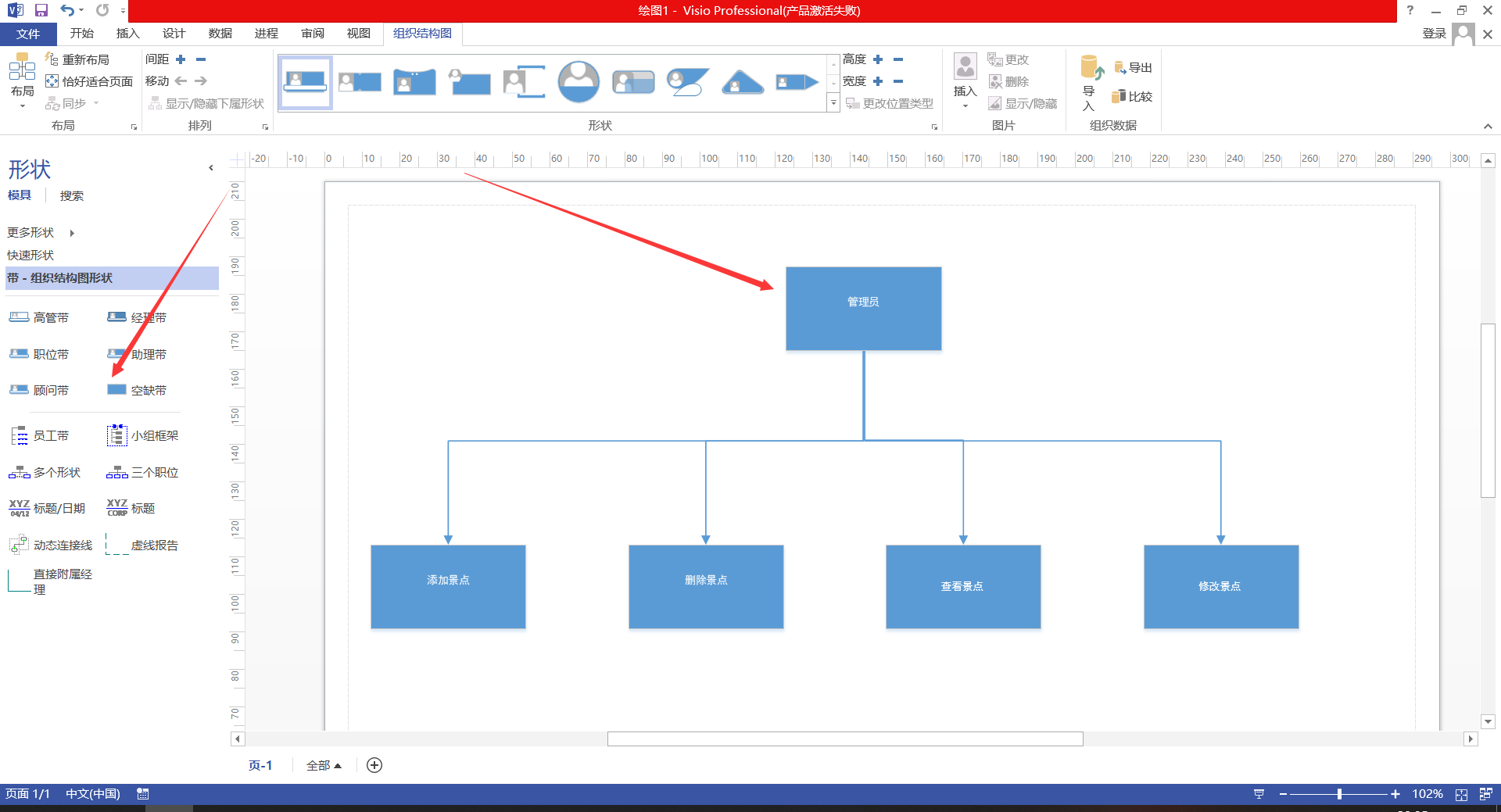Select the pushpin note shape style
Viewport: 1501px width, 812px height.
(469, 82)
